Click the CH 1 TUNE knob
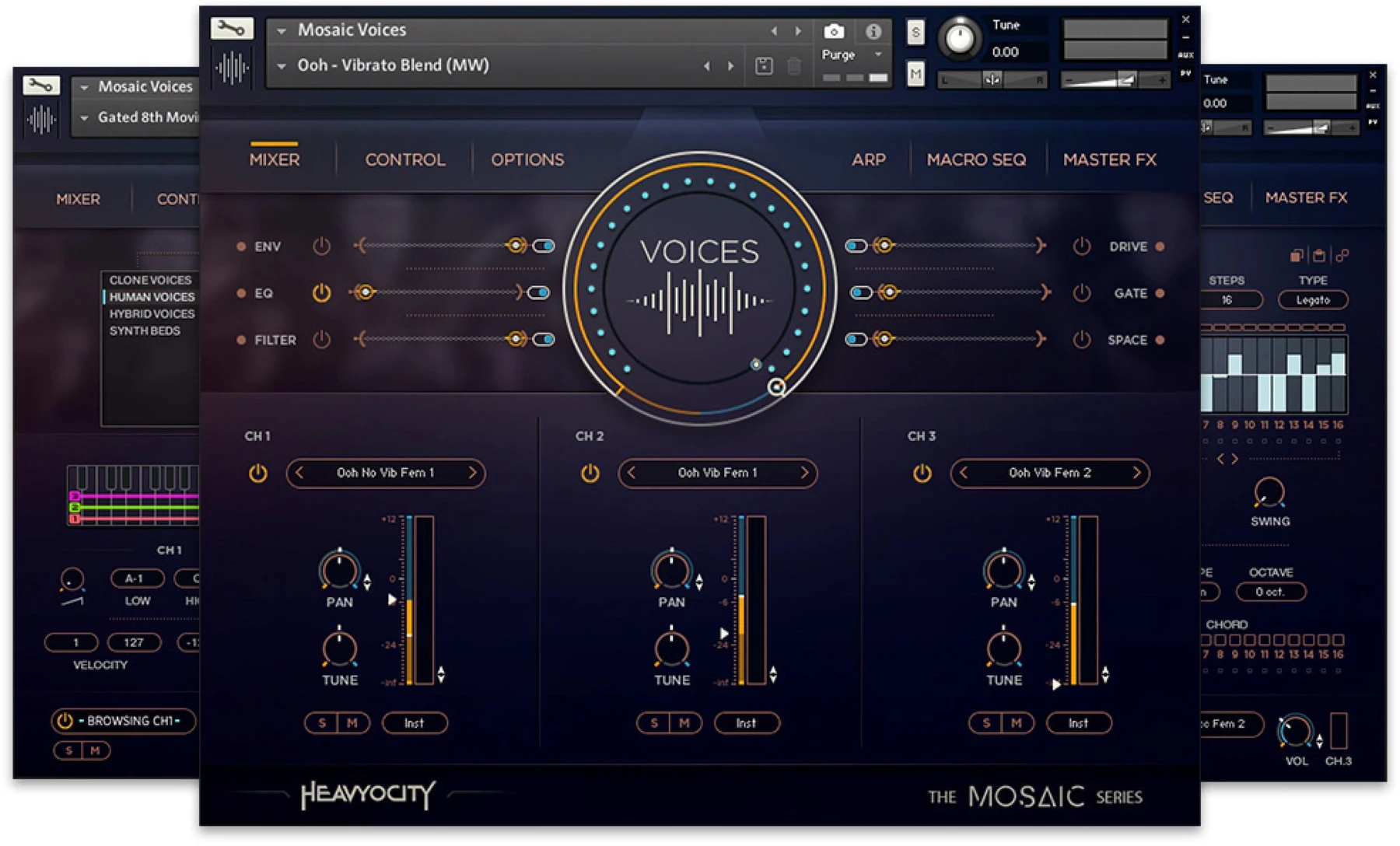 tap(339, 649)
